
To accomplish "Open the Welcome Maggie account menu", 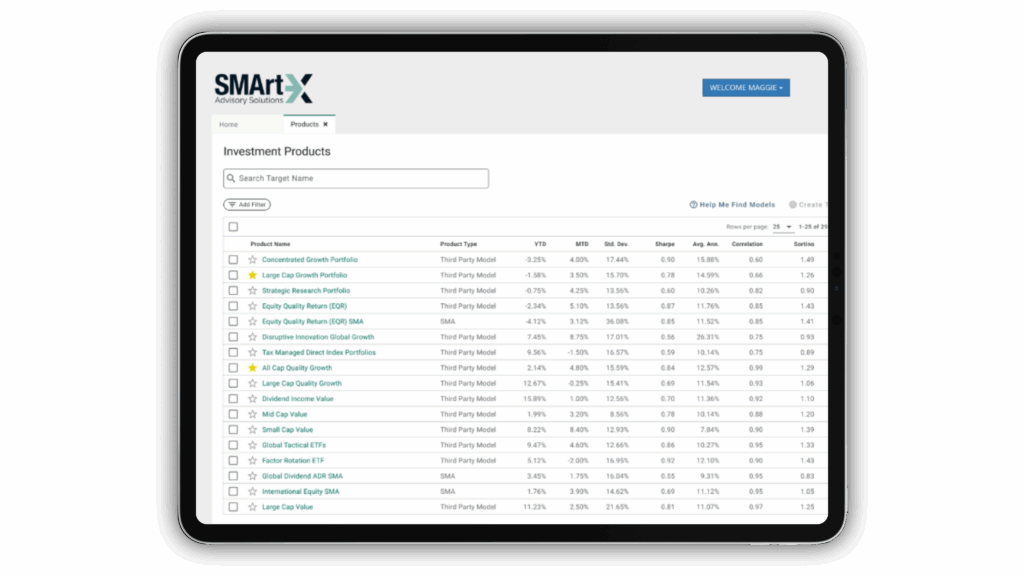I will pos(745,87).
